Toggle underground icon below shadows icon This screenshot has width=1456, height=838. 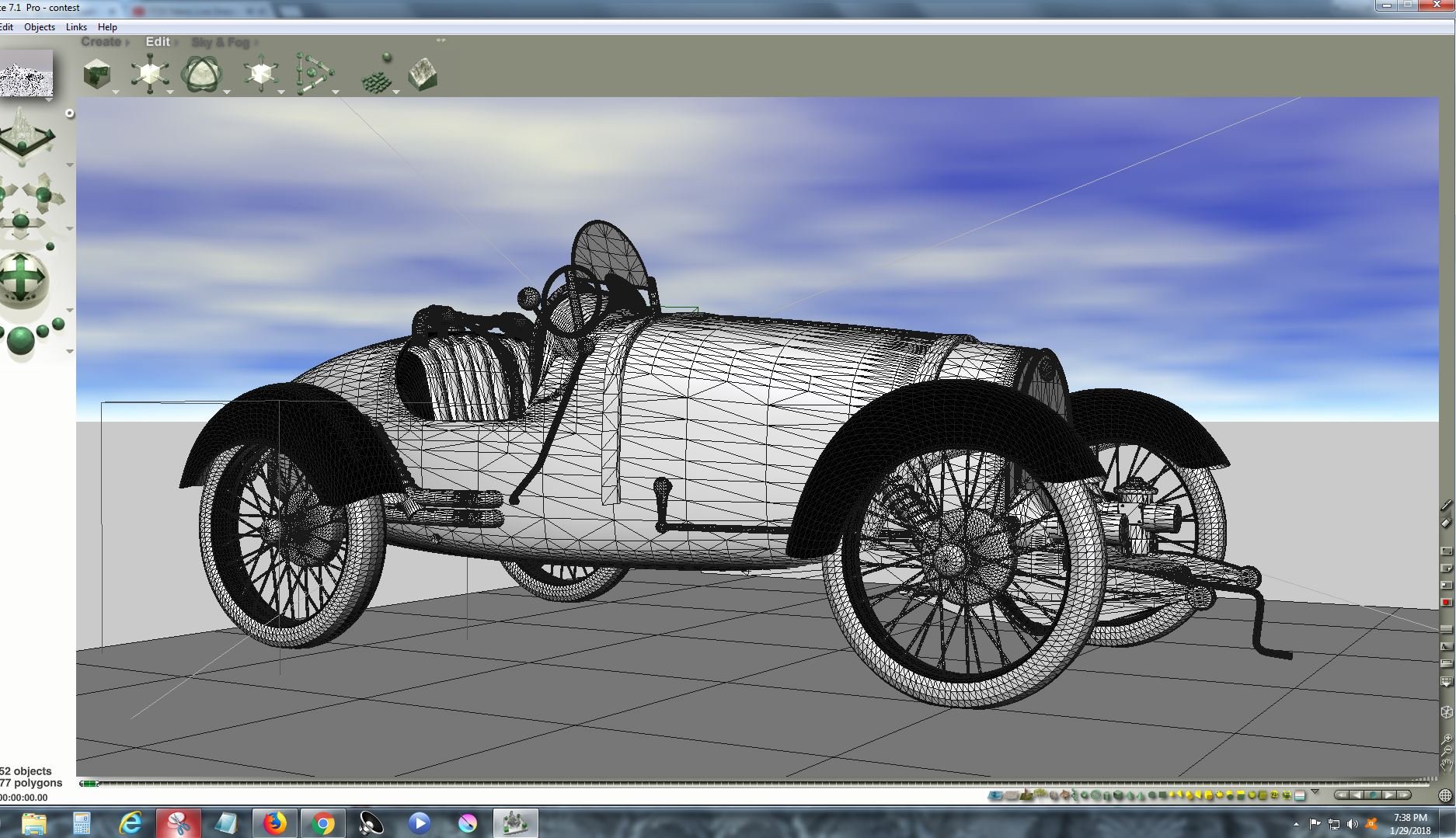point(1446,664)
